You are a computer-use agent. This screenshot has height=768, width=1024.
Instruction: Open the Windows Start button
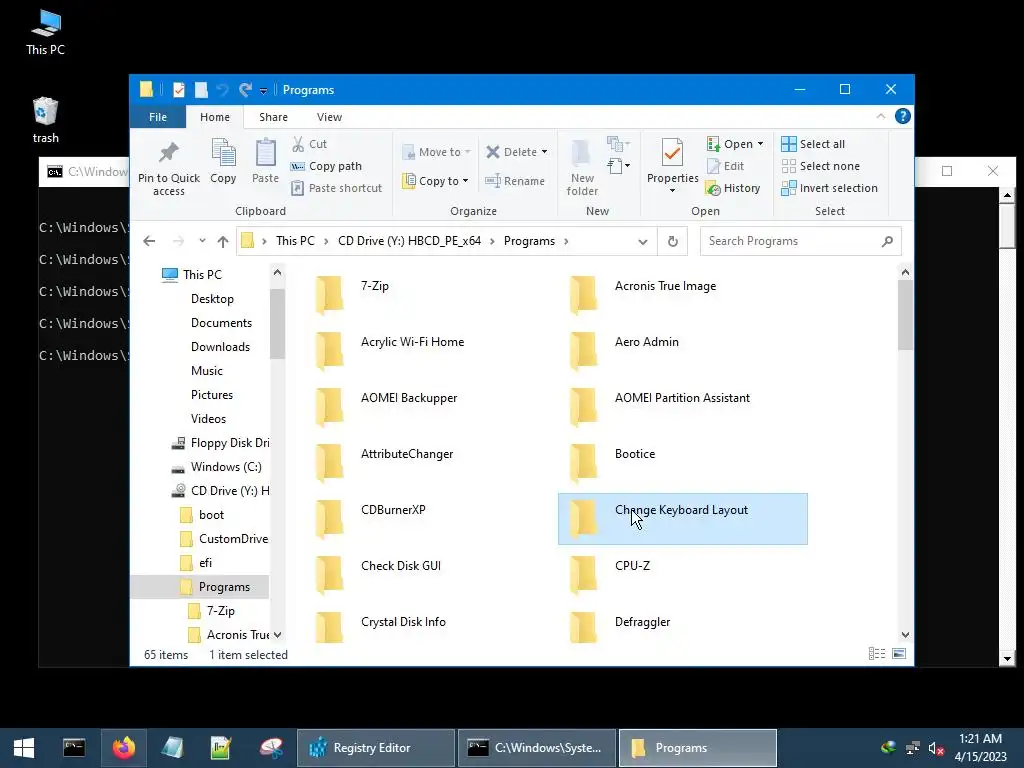(24, 748)
